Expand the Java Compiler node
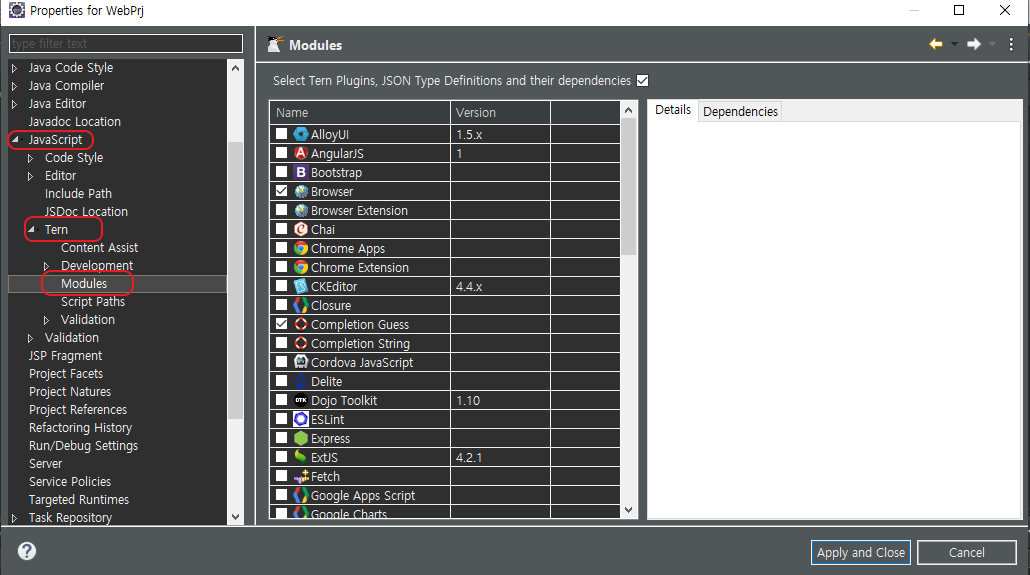This screenshot has height=575, width=1030. coord(14,85)
